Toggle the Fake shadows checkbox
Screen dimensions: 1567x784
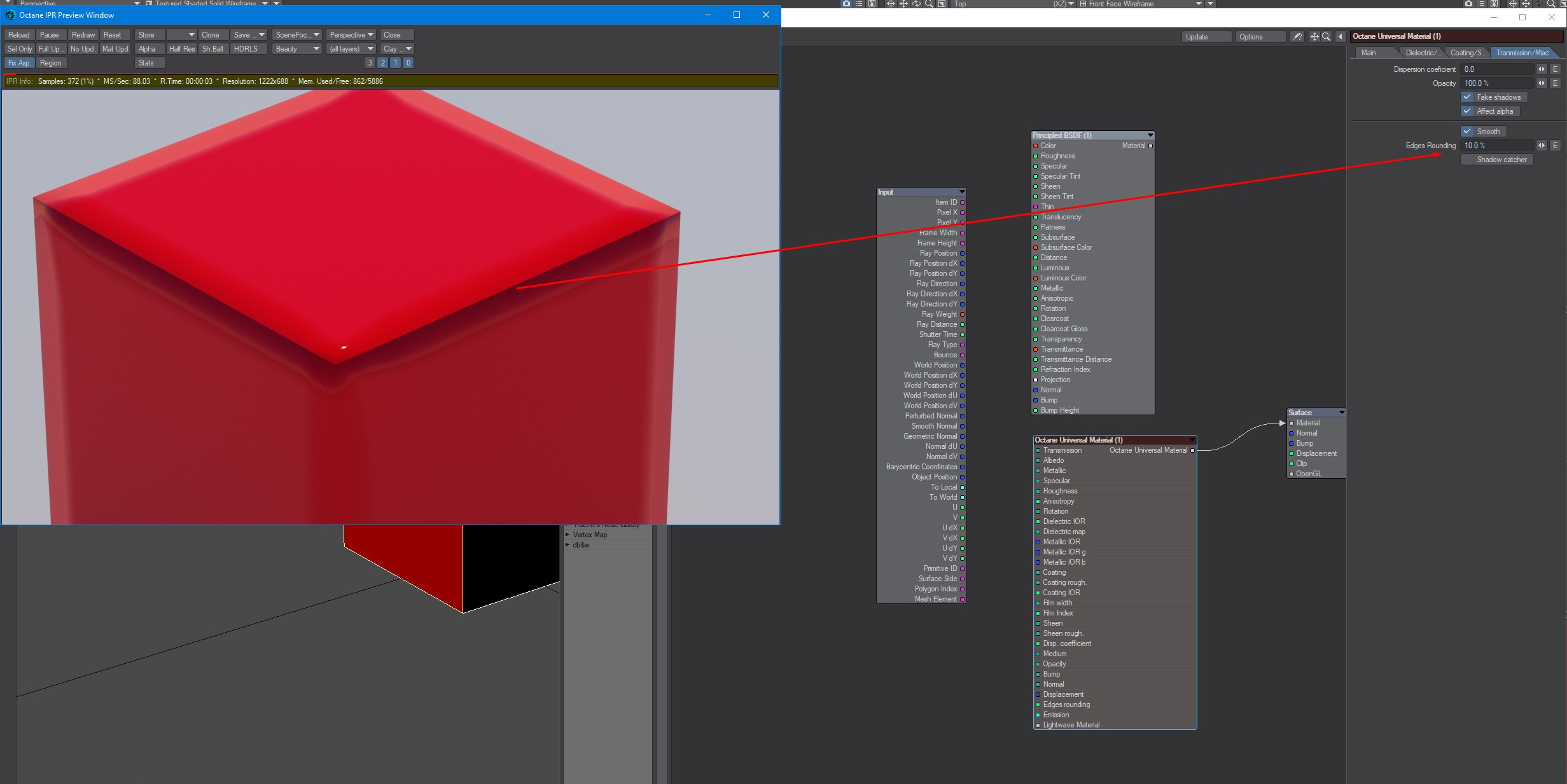1468,97
